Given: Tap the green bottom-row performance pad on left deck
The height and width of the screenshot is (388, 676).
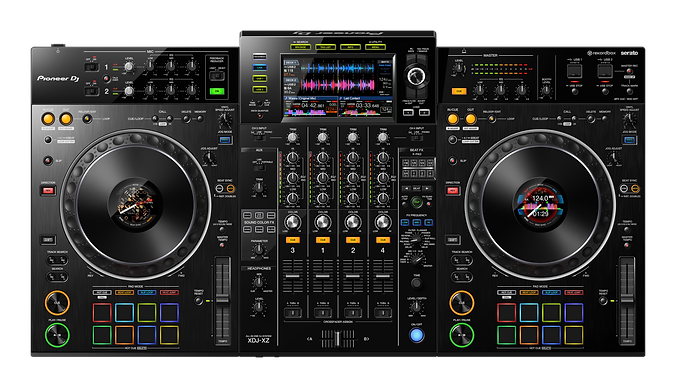Looking at the screenshot, I should pyautogui.click(x=102, y=335).
